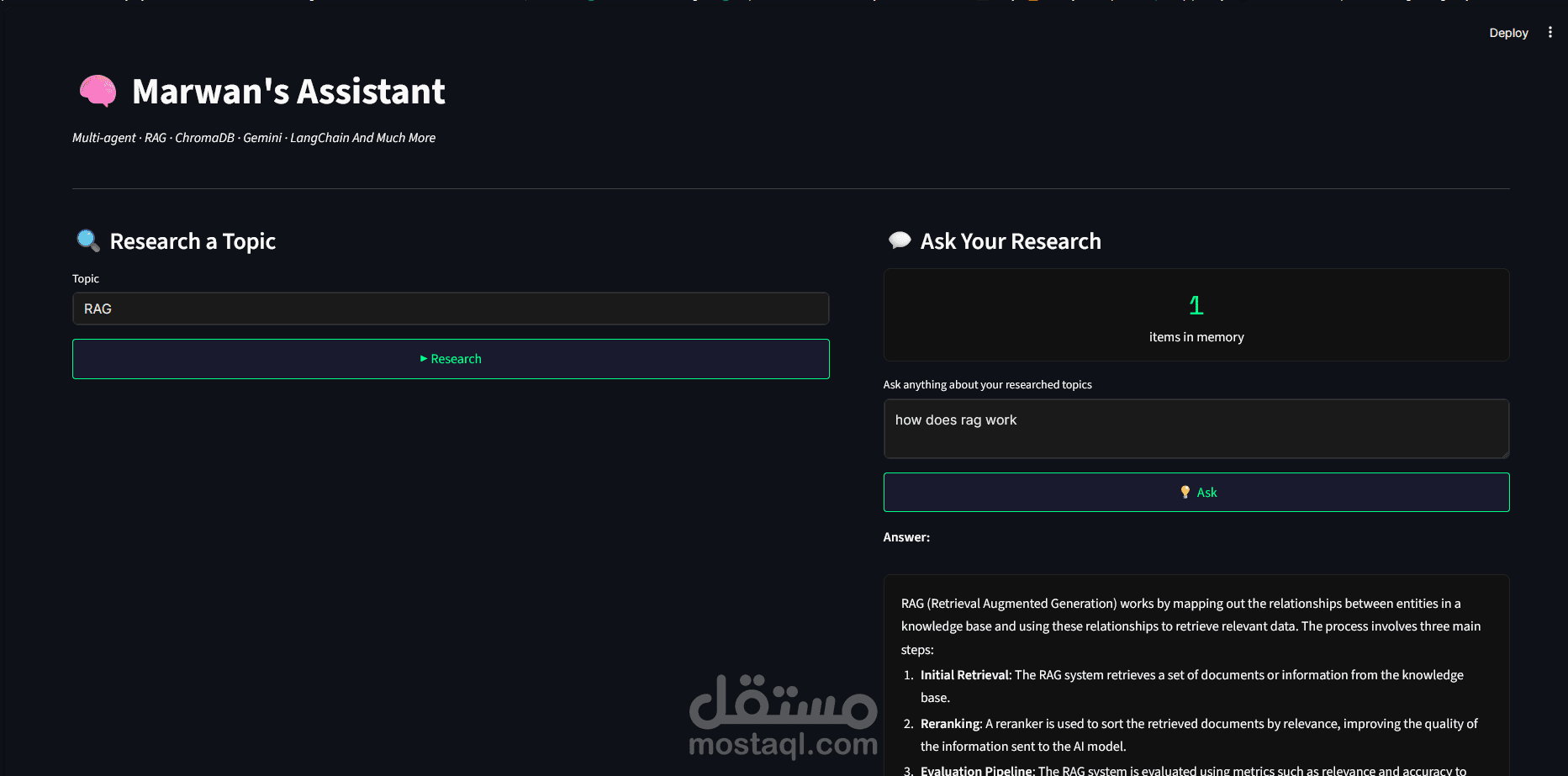Click the green number 1 memory count
This screenshot has width=1568, height=776.
1196,305
